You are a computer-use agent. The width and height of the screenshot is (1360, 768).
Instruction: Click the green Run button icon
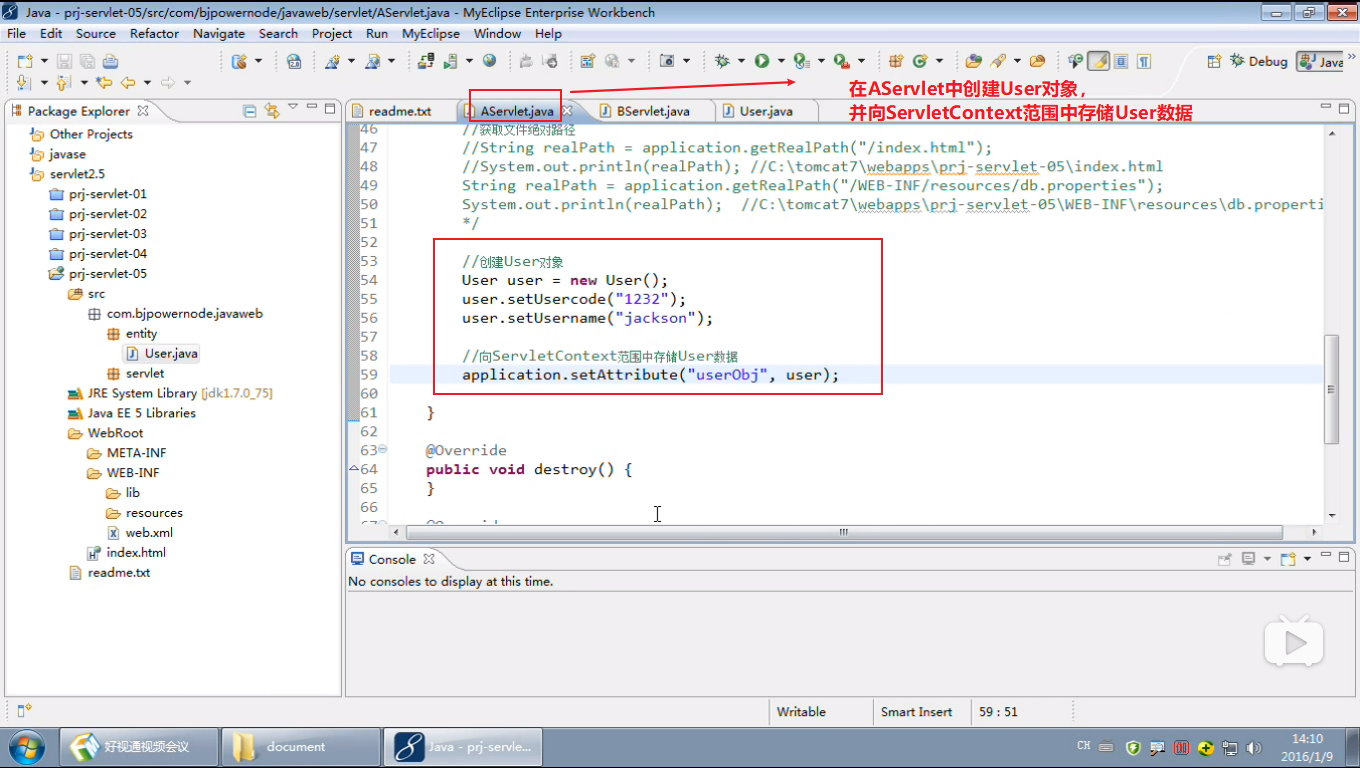[762, 61]
